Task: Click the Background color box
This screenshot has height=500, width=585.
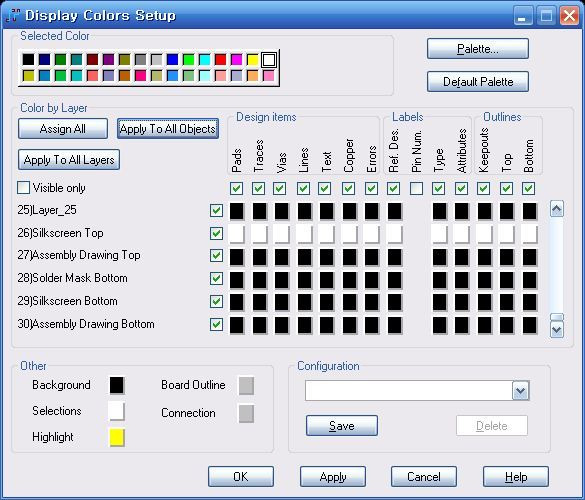Action: coord(117,385)
